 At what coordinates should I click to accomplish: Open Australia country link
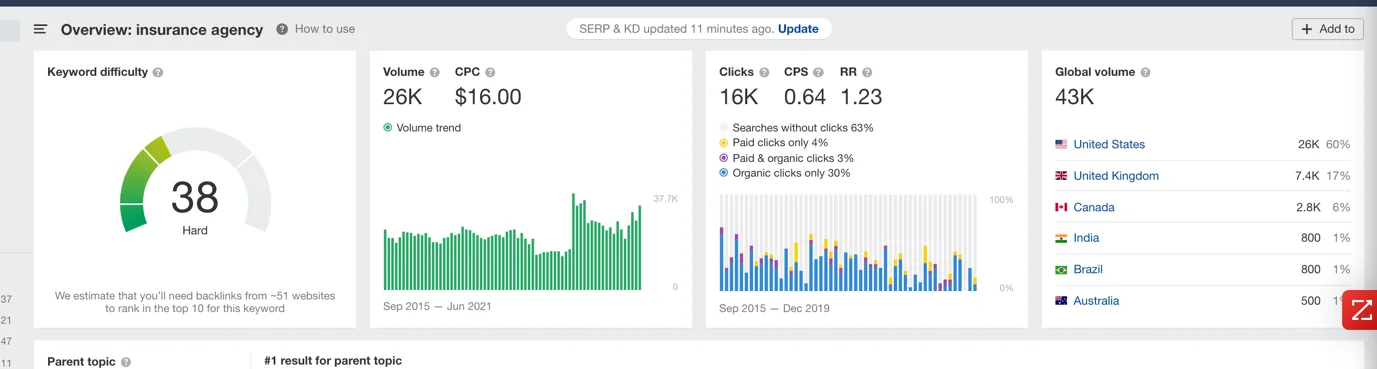[x=1096, y=301]
